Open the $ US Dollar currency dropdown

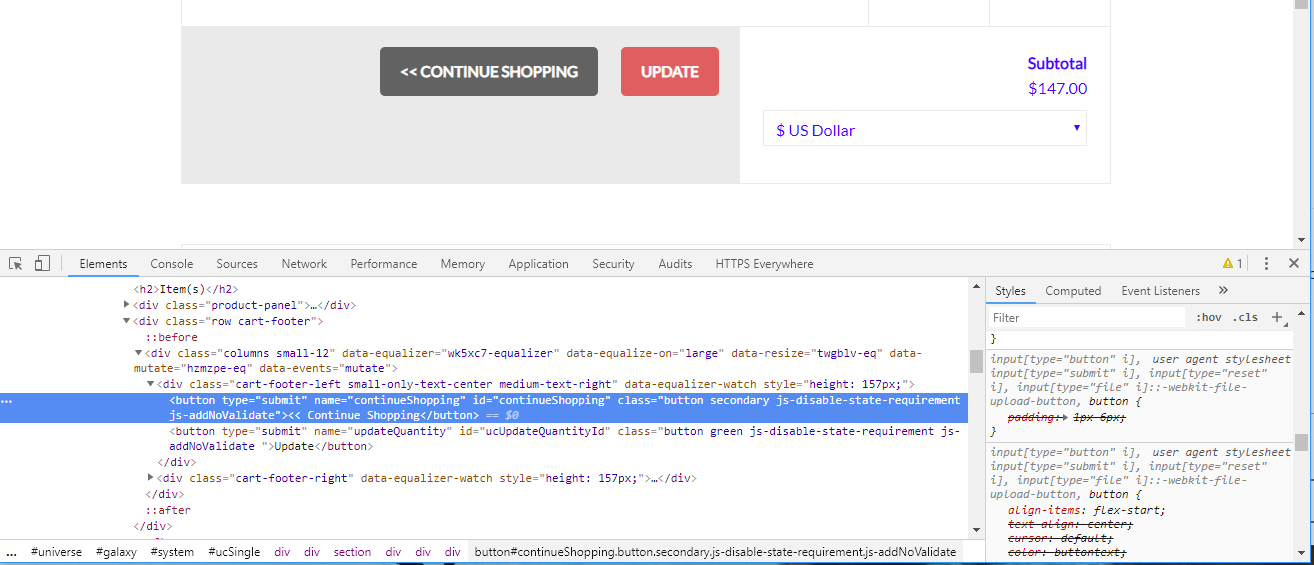click(925, 129)
